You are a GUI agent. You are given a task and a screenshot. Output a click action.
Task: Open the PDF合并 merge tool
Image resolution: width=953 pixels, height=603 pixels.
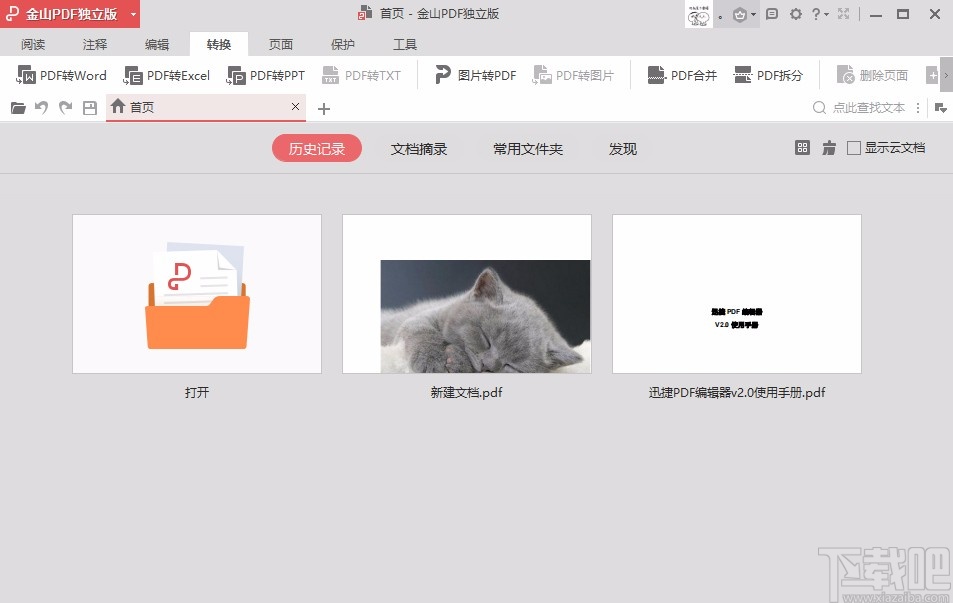coord(680,74)
